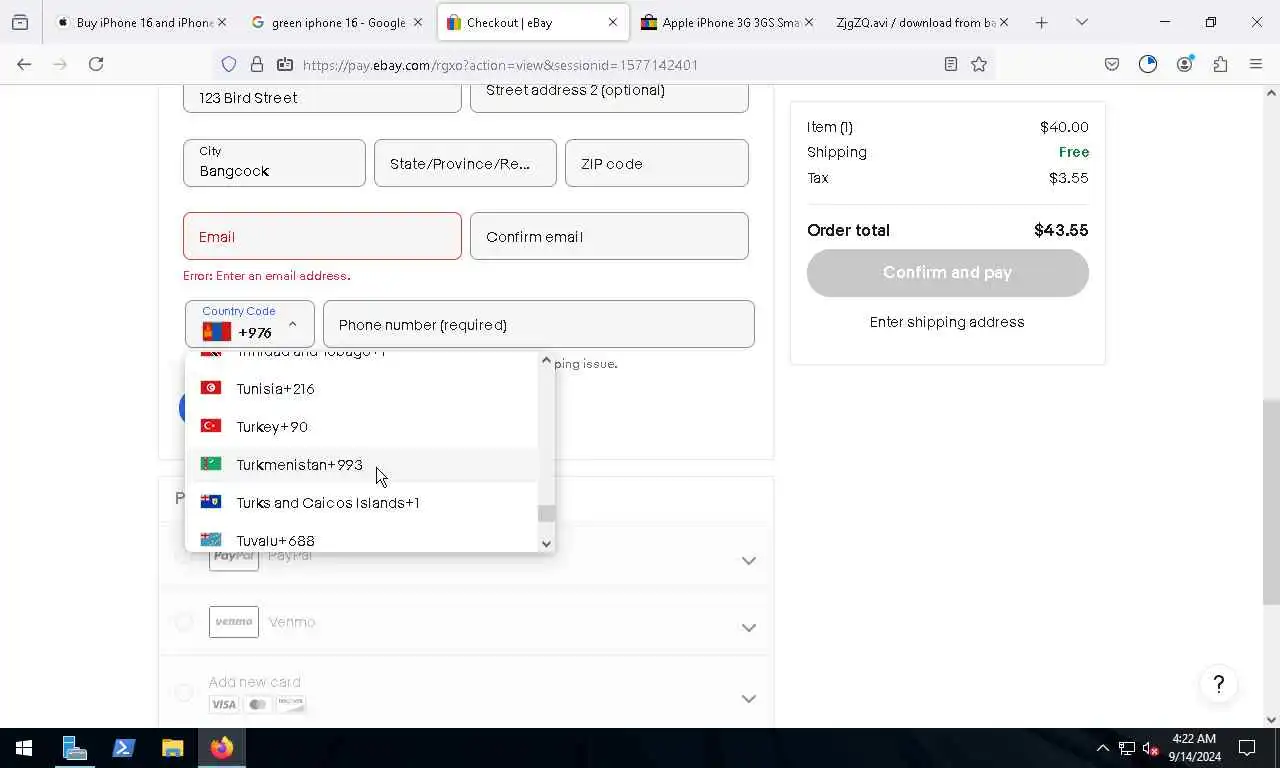The width and height of the screenshot is (1280, 768).
Task: Collapse the Country Code dropdown
Action: (250, 324)
